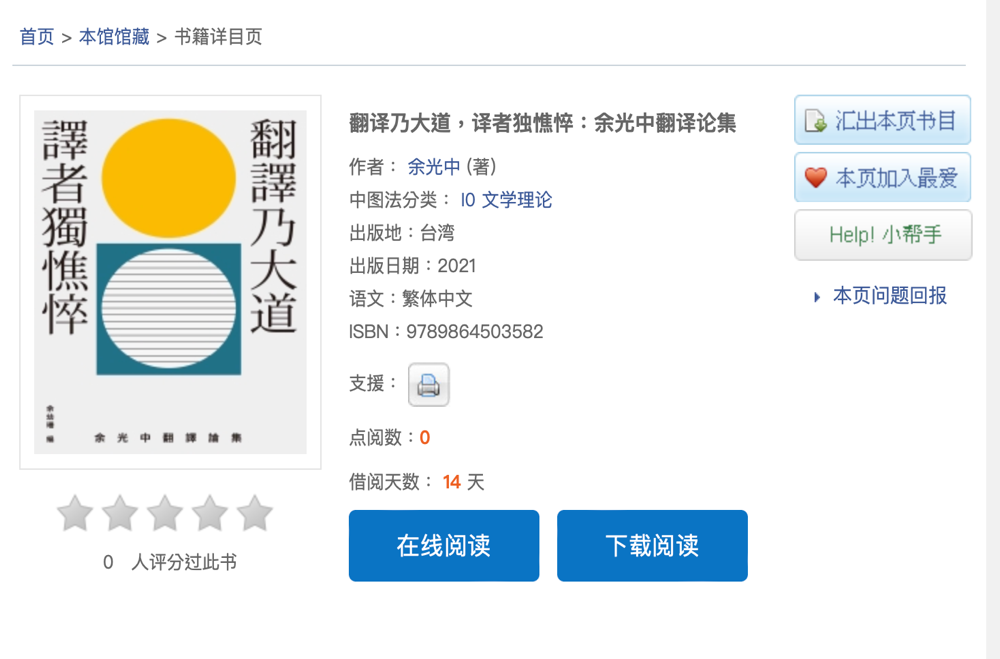
Task: Click the printer support icon
Action: tap(429, 385)
